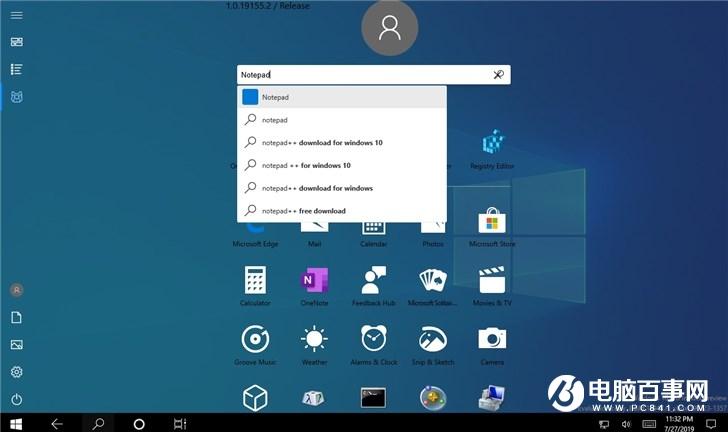Viewport: 728px width, 432px height.
Task: Open the touch keyboard tray icon
Action: pos(649,424)
